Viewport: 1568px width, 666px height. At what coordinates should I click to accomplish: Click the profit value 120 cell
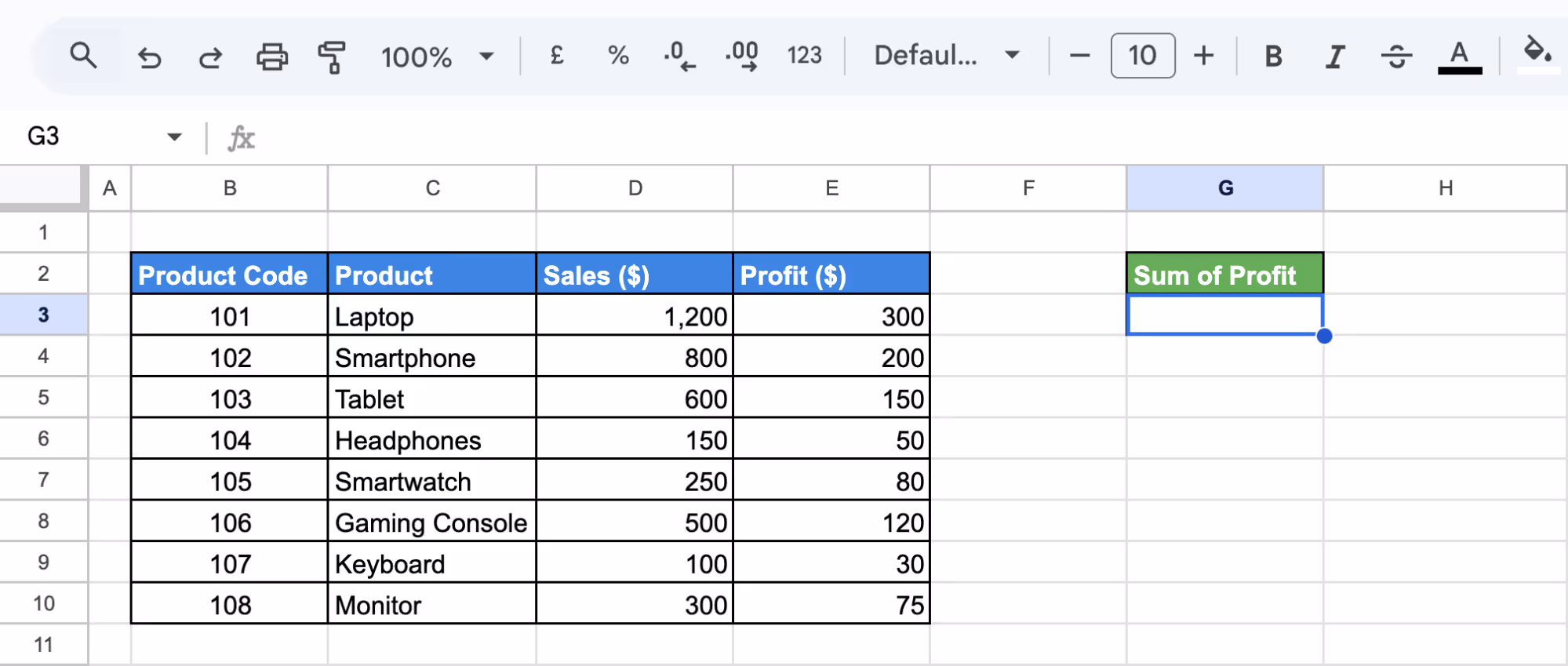831,522
